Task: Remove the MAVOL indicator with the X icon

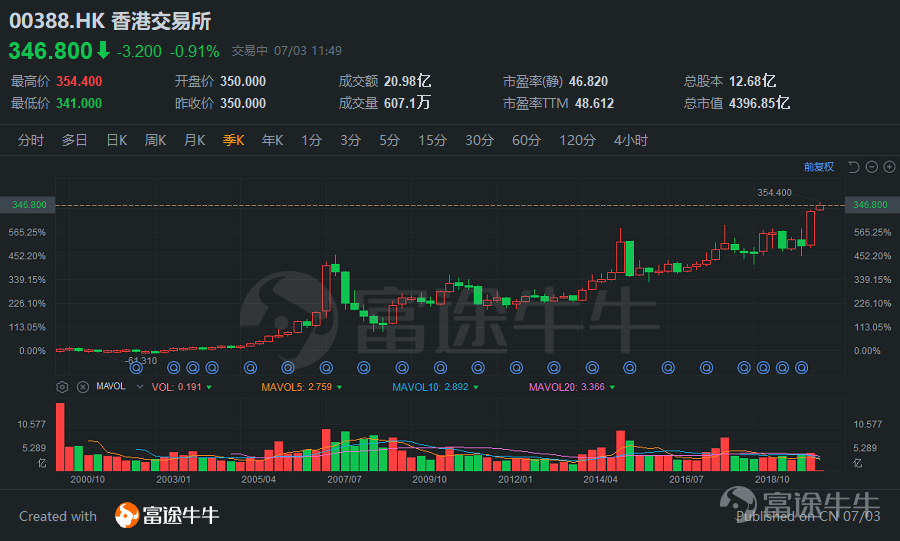Action: 83,387
